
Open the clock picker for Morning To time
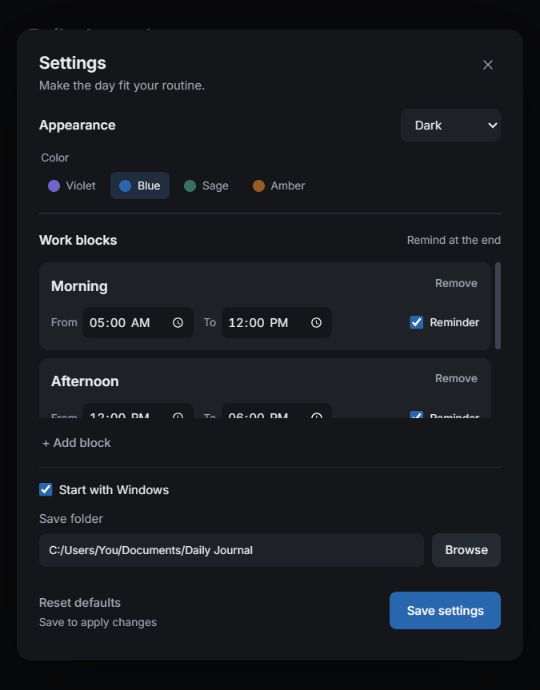[x=316, y=323]
